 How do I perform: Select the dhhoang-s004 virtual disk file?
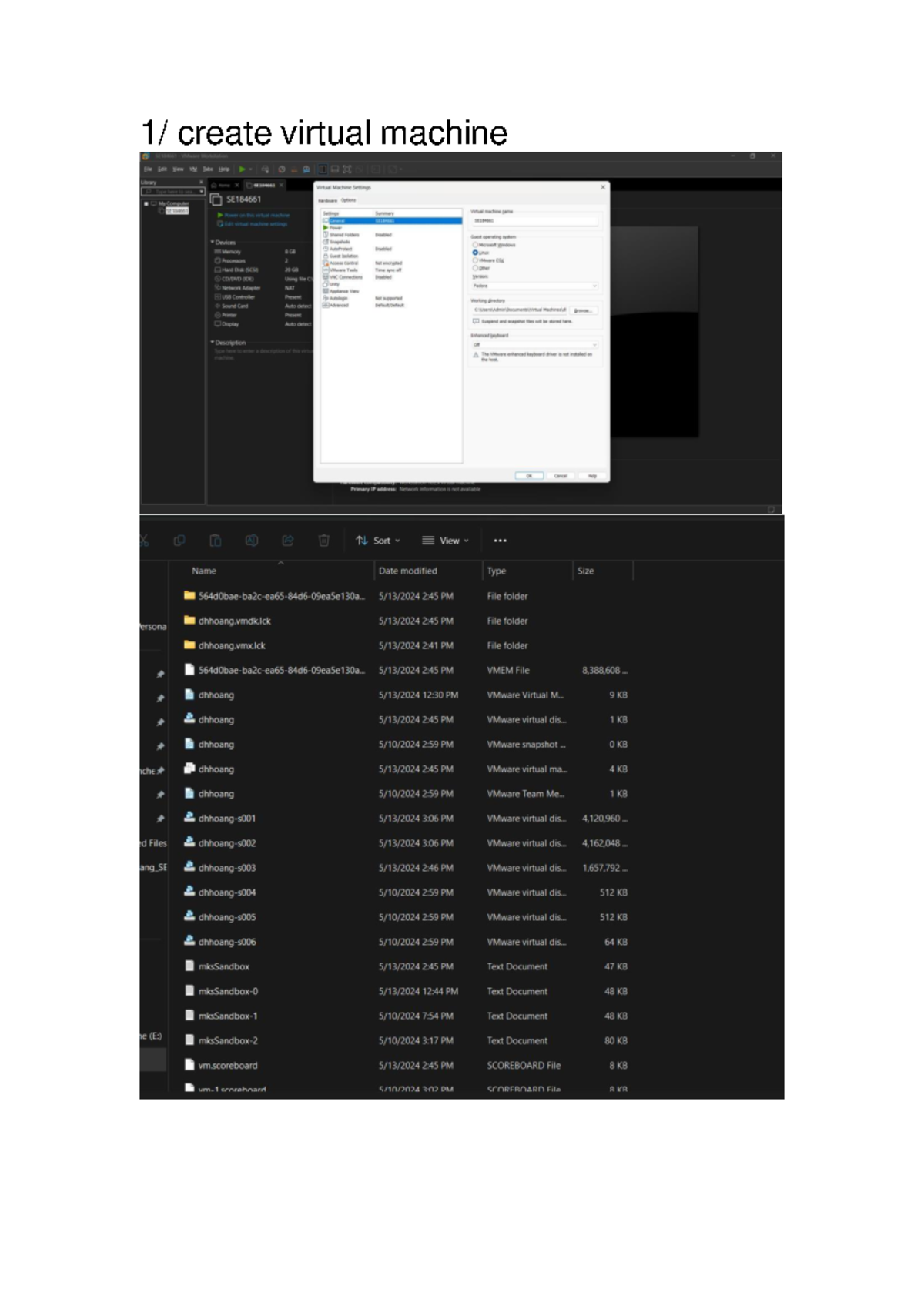(x=406, y=892)
